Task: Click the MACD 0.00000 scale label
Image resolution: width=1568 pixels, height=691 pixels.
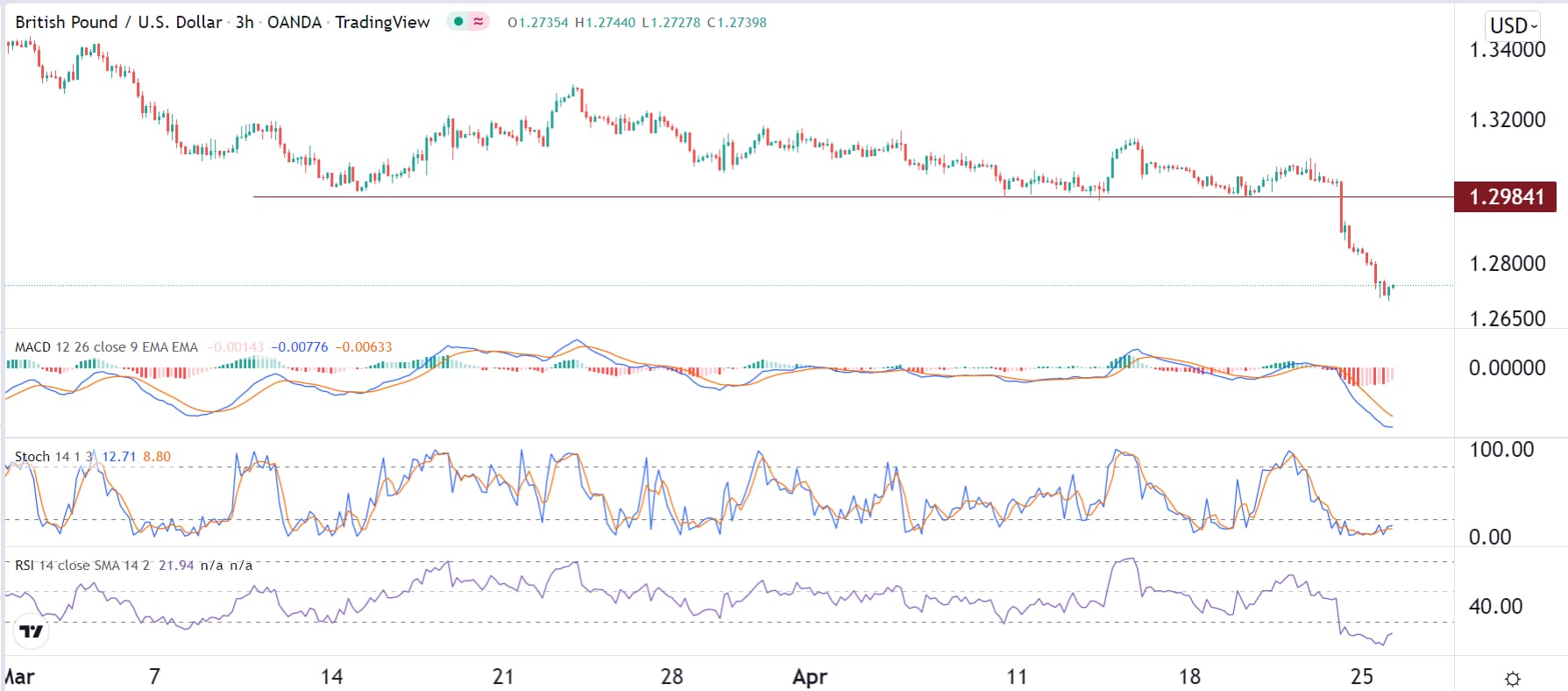Action: [x=1507, y=367]
